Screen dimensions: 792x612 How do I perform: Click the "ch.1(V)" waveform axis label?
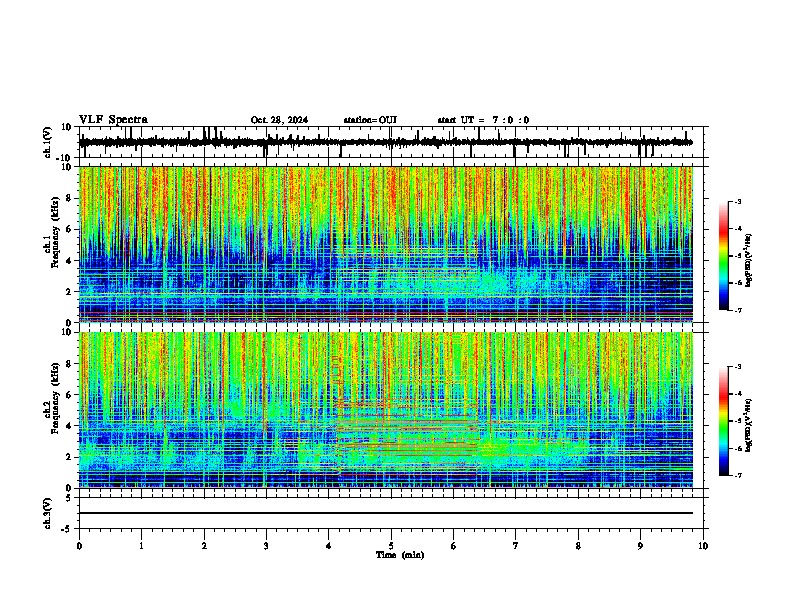pos(48,142)
